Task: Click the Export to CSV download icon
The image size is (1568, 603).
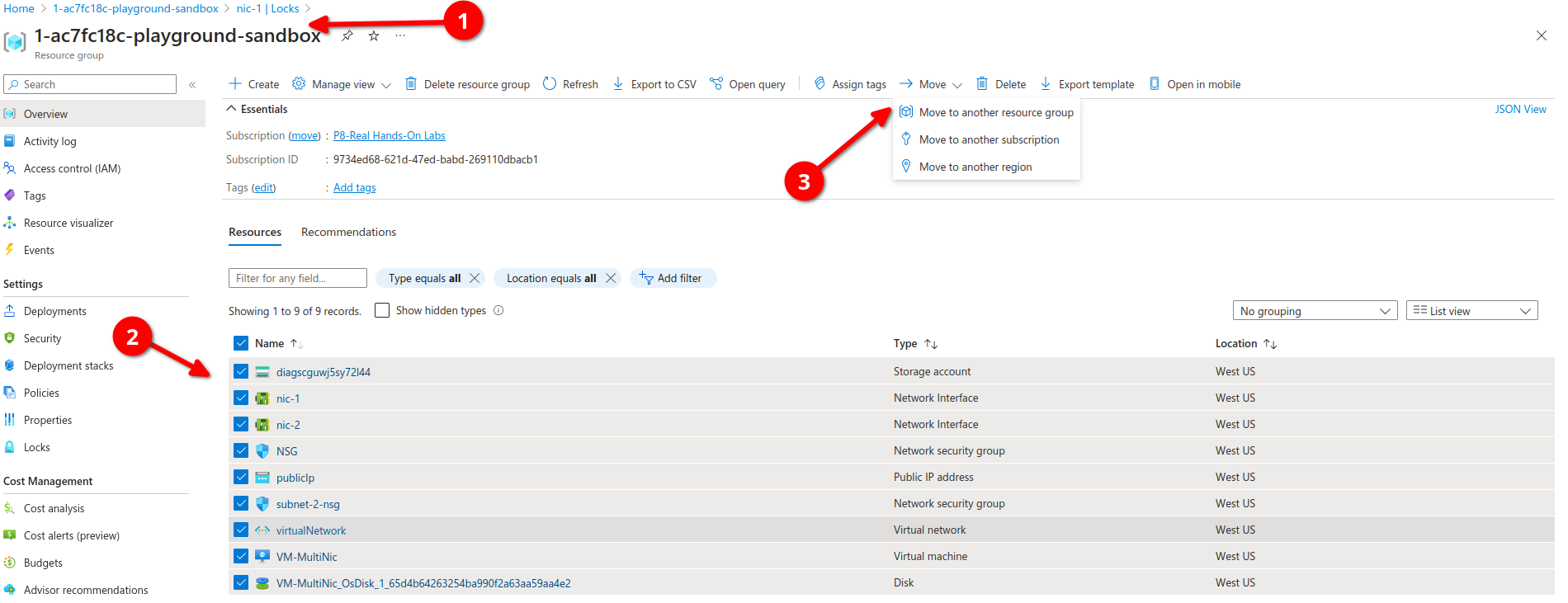Action: tap(618, 84)
